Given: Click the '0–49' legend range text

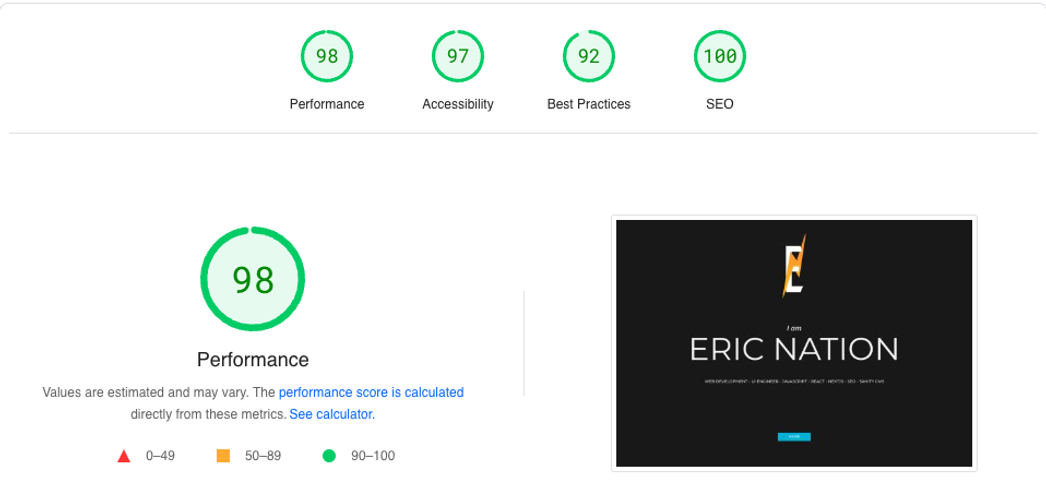Looking at the screenshot, I should point(160,456).
